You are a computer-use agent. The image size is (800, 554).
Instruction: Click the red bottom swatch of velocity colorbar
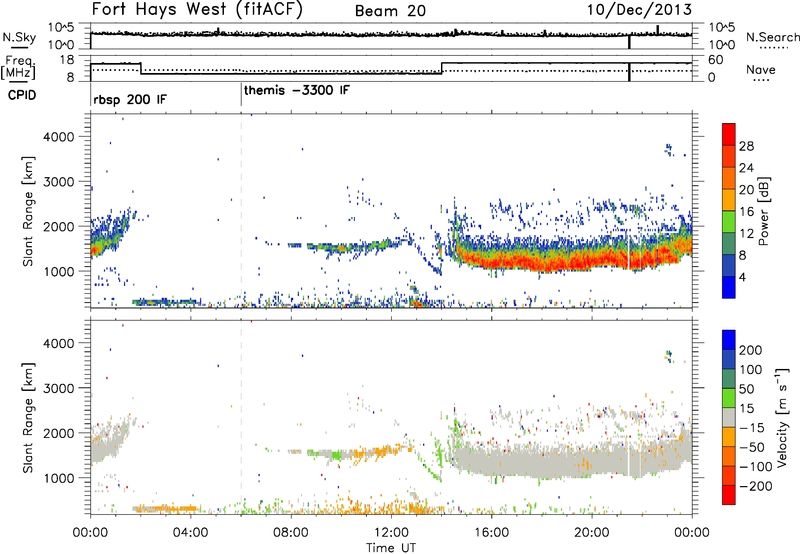coord(729,495)
